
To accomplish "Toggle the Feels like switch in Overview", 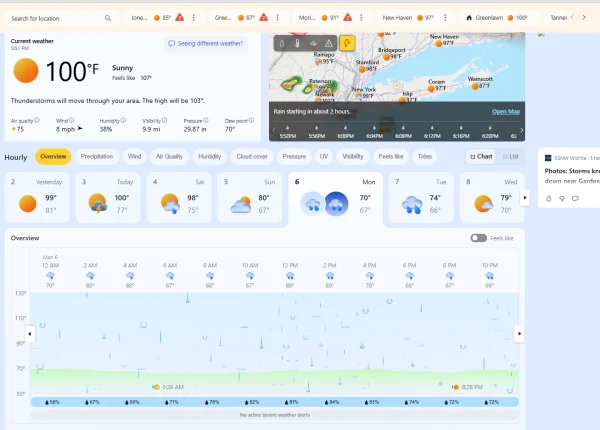I will pyautogui.click(x=478, y=238).
